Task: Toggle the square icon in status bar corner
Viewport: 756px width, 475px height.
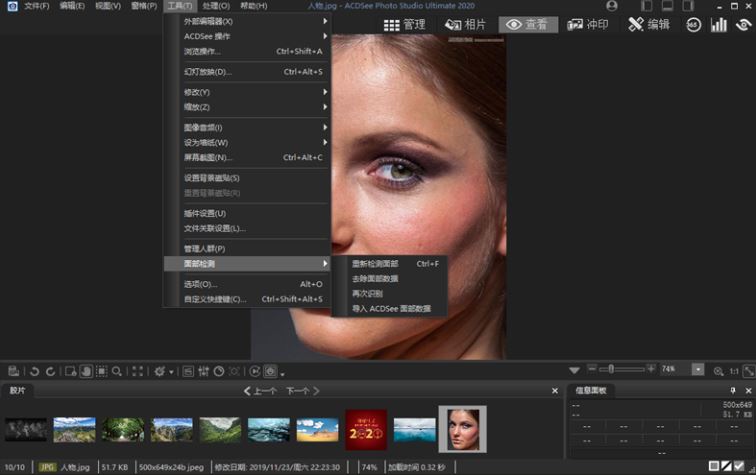Action: pos(714,466)
